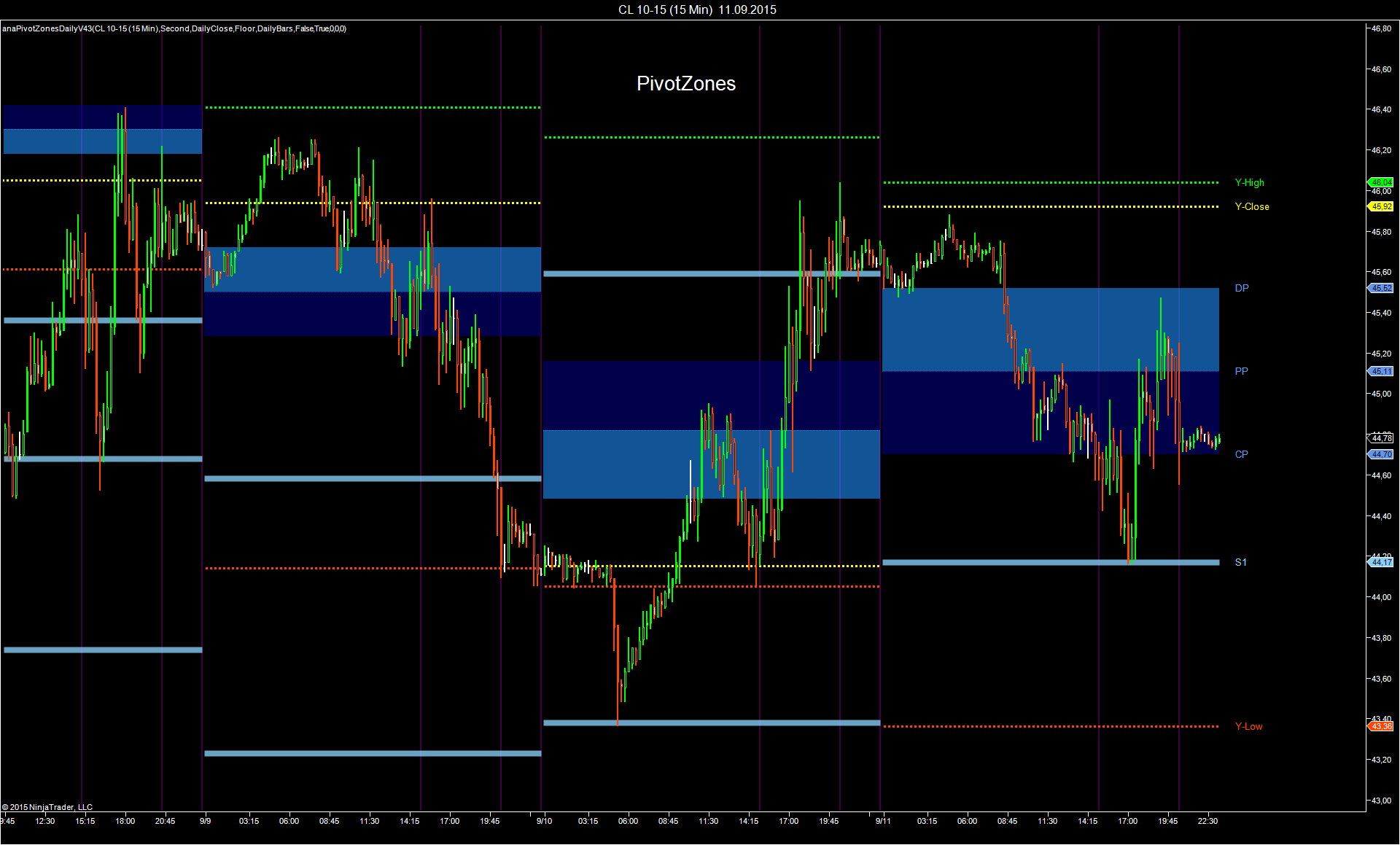The width and height of the screenshot is (1400, 845).
Task: Click the PP pivot label
Action: click(x=1241, y=372)
